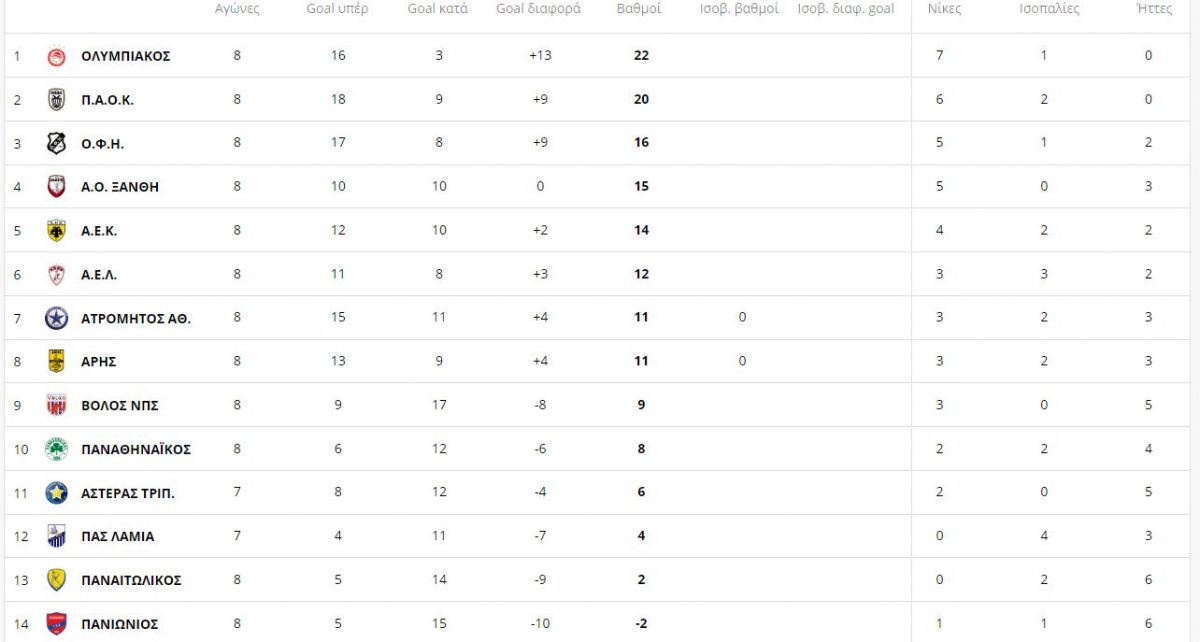Click the Volos NPS team logo
The height and width of the screenshot is (642, 1200).
tap(56, 405)
